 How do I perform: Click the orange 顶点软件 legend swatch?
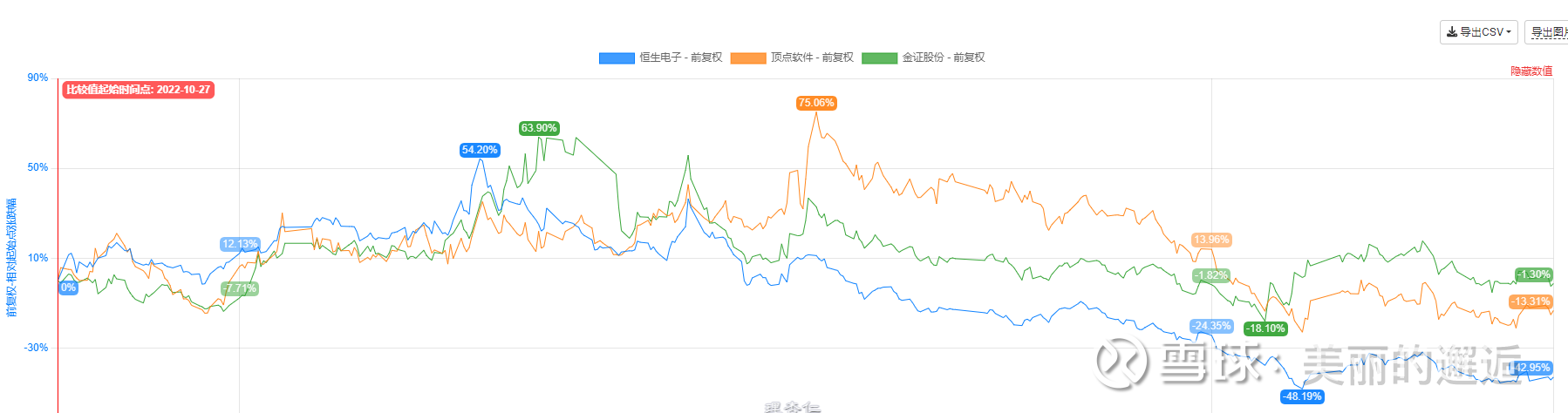coord(748,58)
